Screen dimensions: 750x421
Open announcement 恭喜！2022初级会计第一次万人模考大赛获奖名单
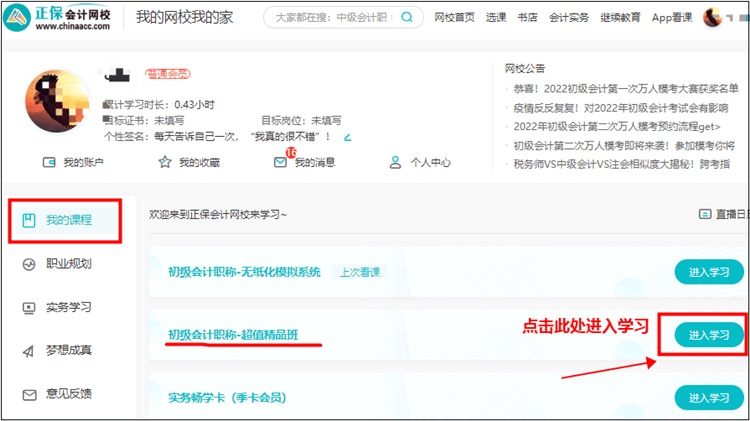click(626, 89)
